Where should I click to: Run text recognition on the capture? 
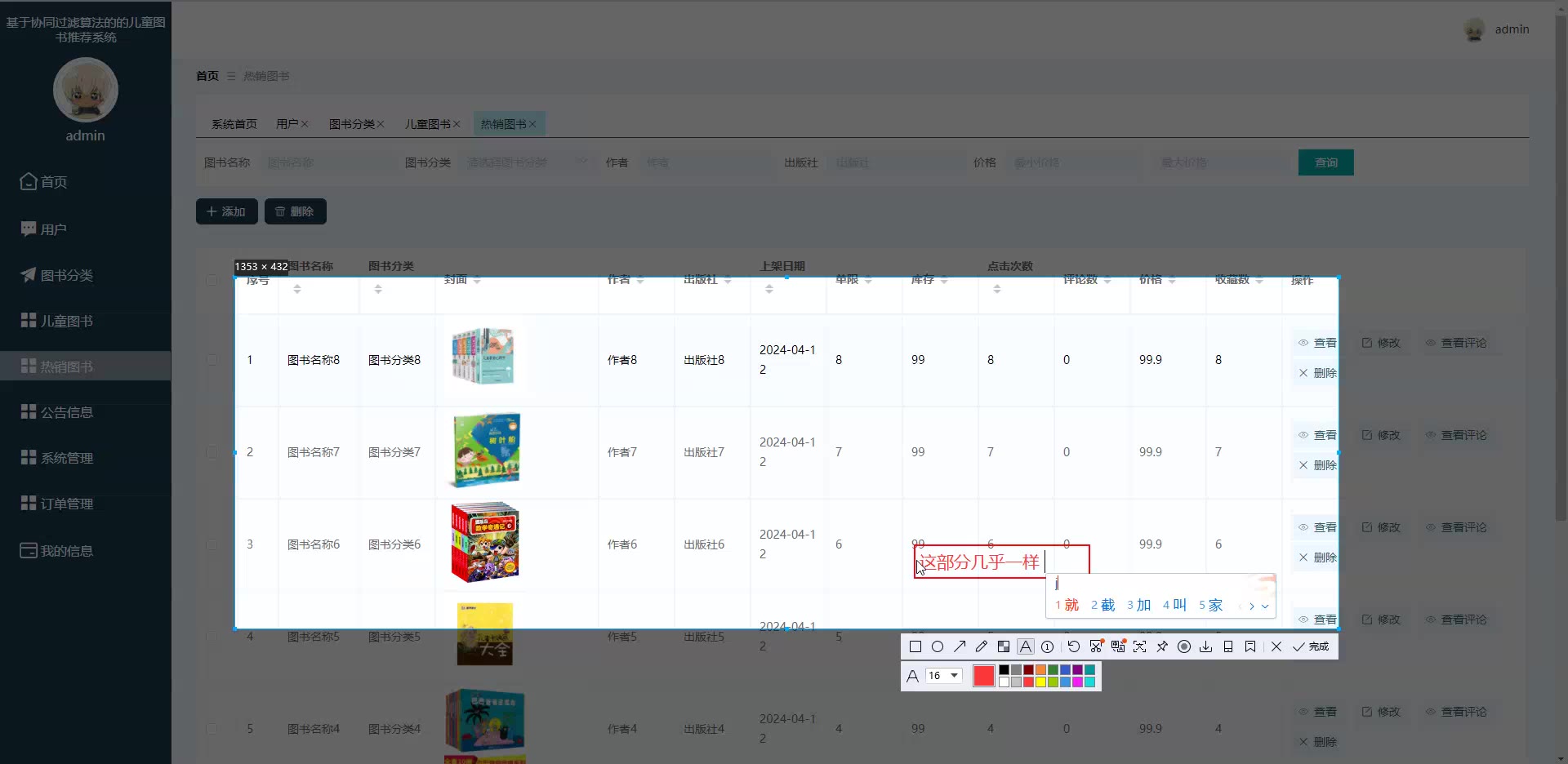point(1140,646)
